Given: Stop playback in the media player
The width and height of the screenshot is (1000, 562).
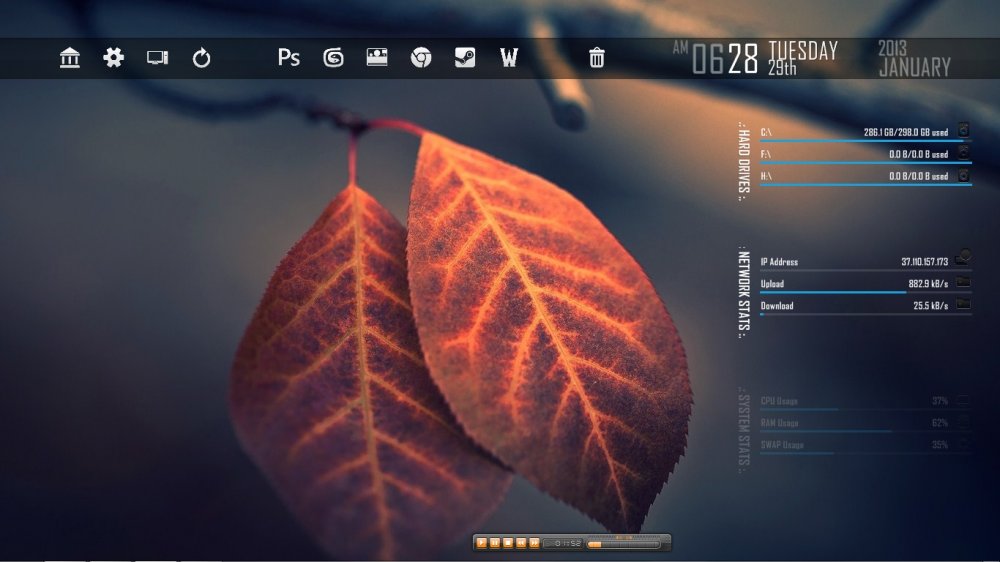Looking at the screenshot, I should tap(508, 543).
